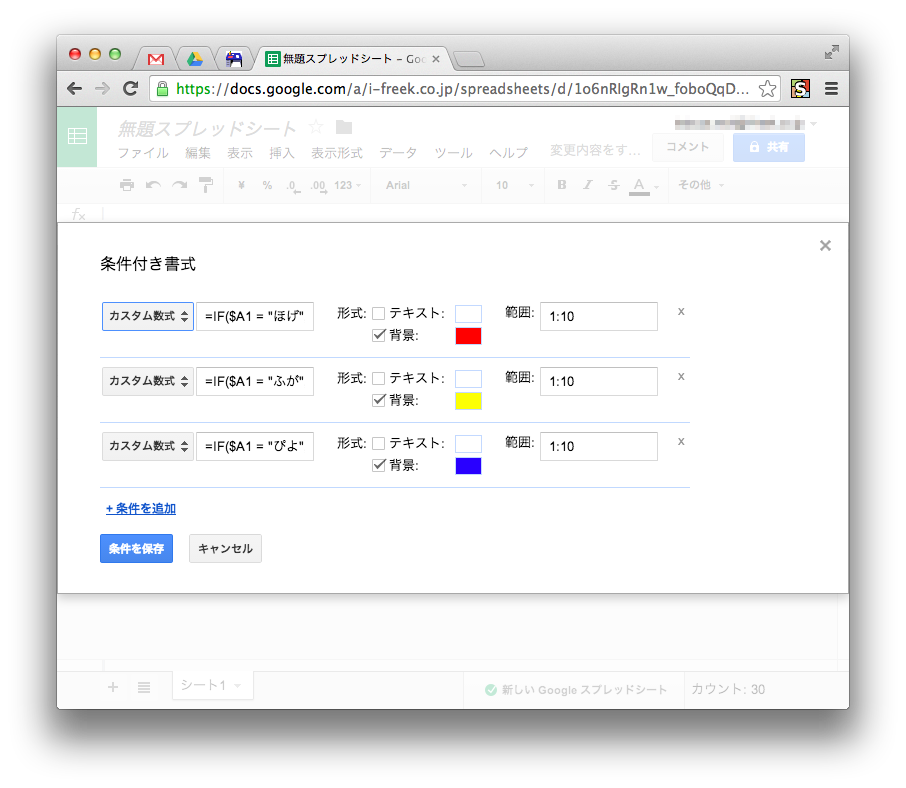This screenshot has height=788, width=906.
Task: Click the undo icon
Action: coord(153,185)
